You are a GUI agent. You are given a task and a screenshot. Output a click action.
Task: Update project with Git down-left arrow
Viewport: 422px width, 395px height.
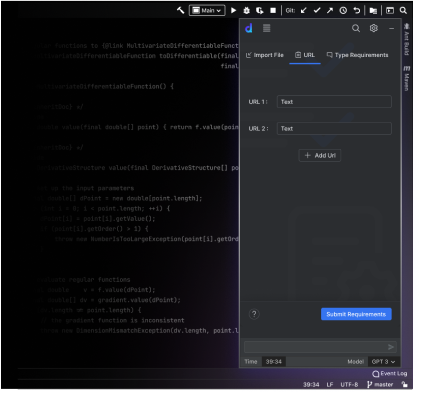(303, 10)
